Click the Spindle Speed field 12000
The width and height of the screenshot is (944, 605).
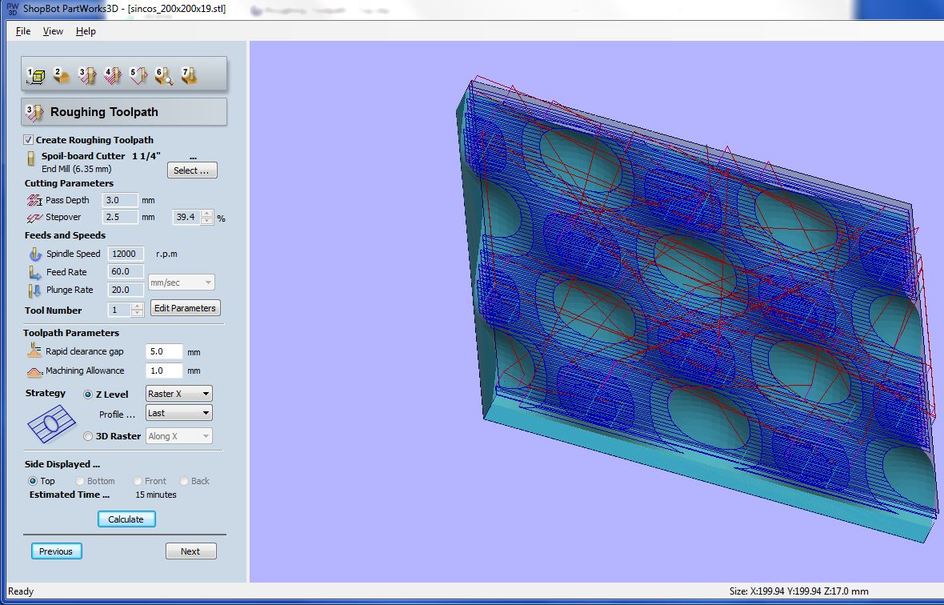(x=125, y=253)
